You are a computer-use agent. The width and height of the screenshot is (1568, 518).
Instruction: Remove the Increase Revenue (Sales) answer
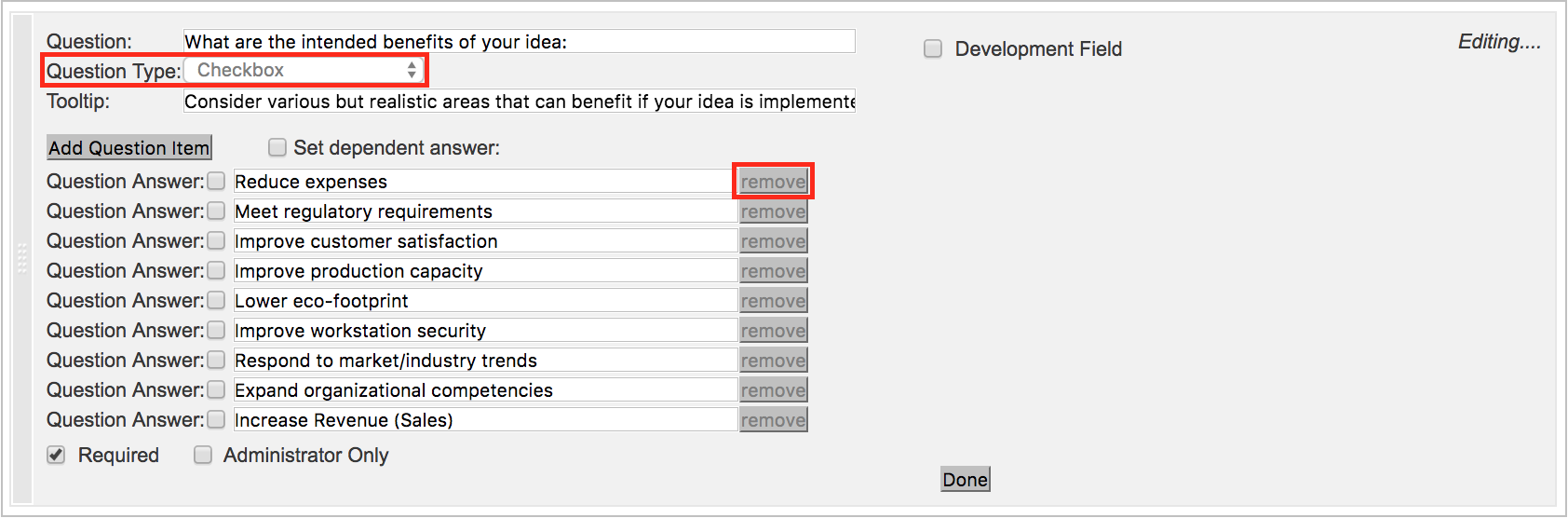click(x=773, y=420)
